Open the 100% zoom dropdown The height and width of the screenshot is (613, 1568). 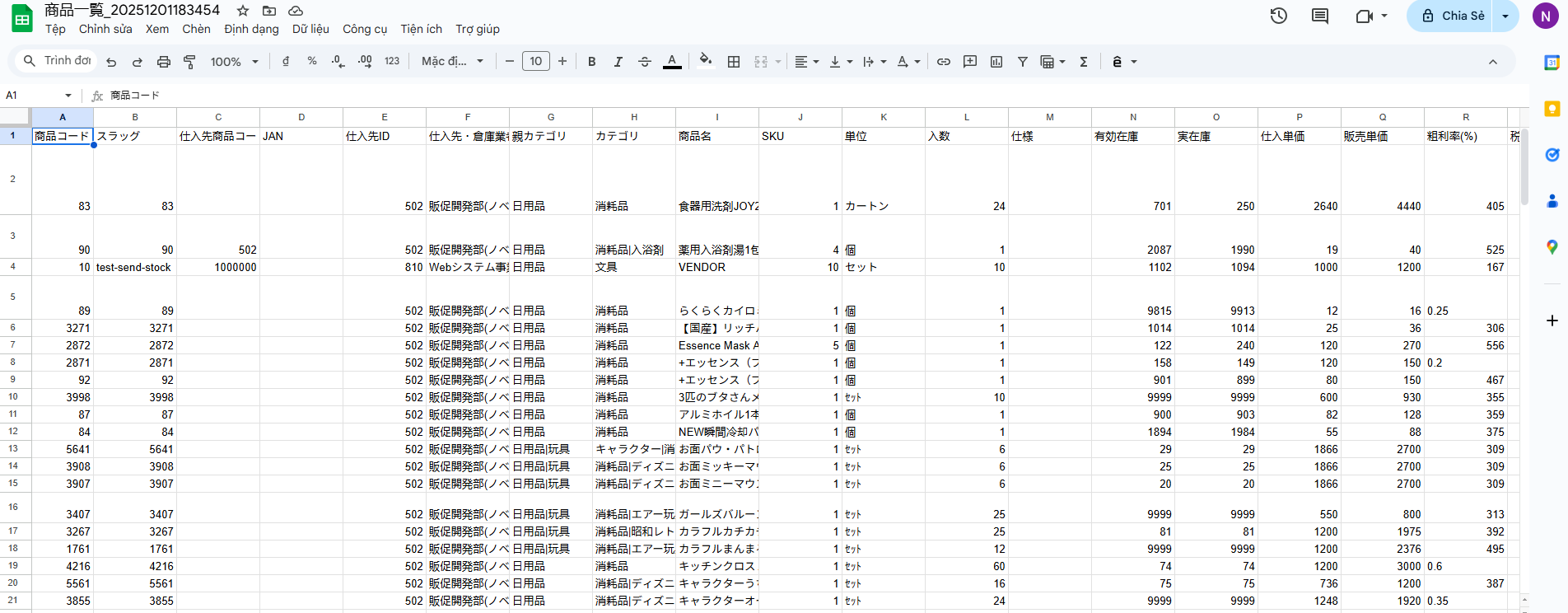[234, 62]
